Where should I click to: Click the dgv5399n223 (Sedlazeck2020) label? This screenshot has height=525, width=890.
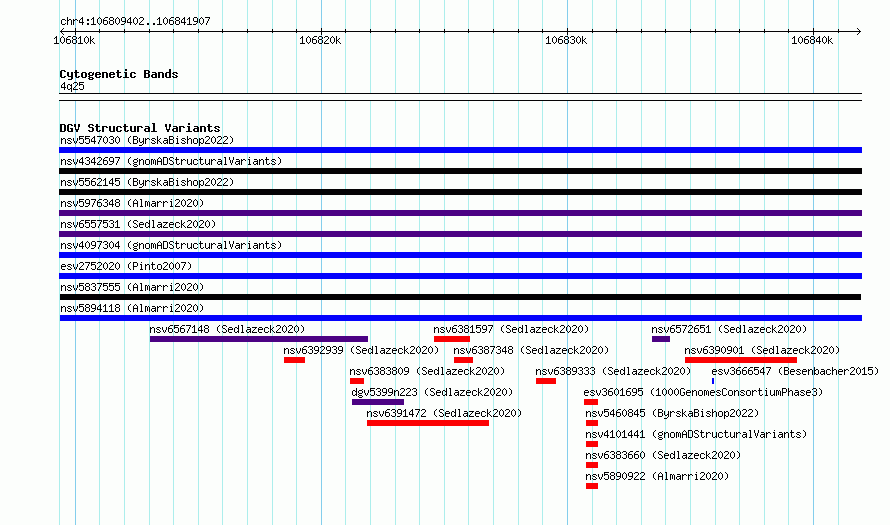[432, 392]
